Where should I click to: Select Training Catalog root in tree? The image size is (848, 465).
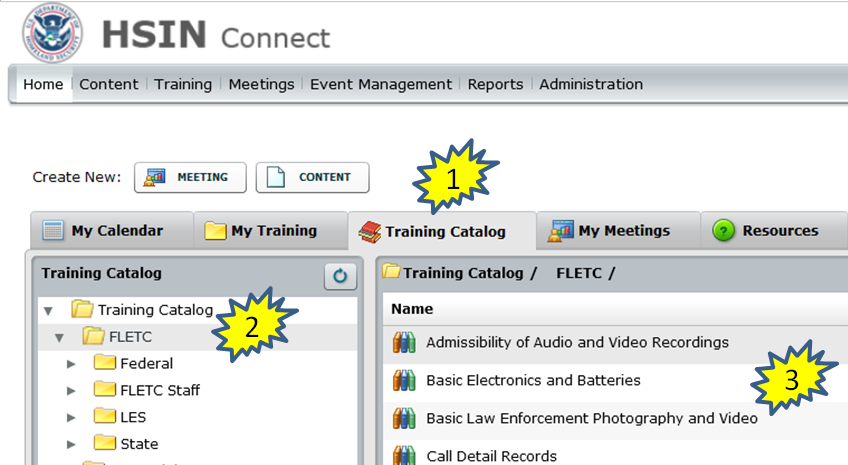point(155,310)
